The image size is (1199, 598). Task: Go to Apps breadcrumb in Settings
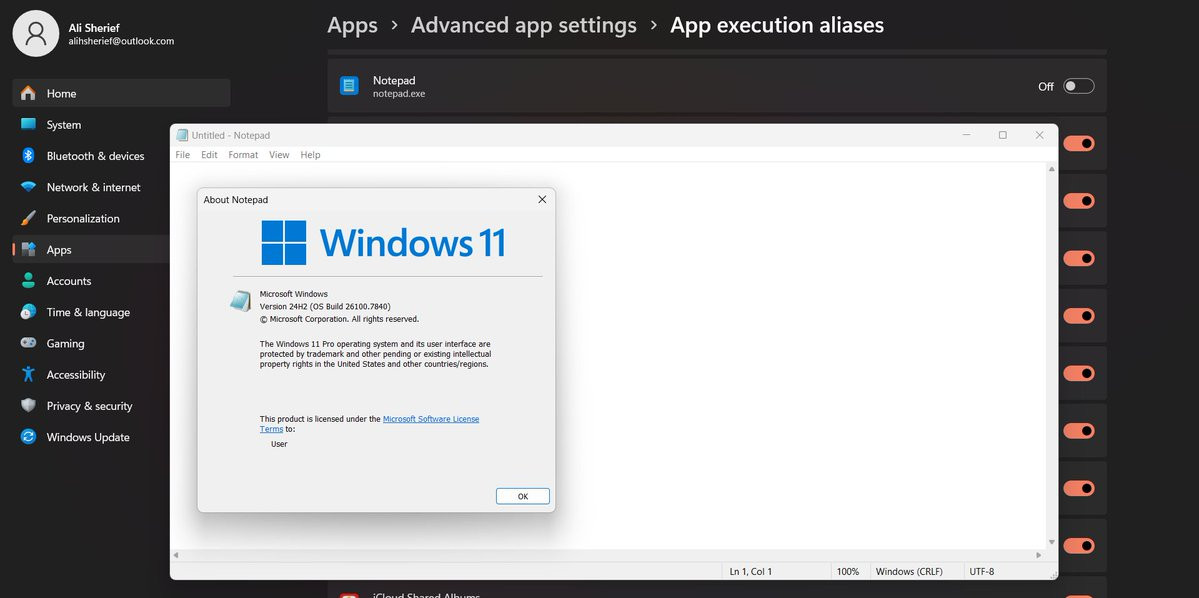pyautogui.click(x=353, y=25)
